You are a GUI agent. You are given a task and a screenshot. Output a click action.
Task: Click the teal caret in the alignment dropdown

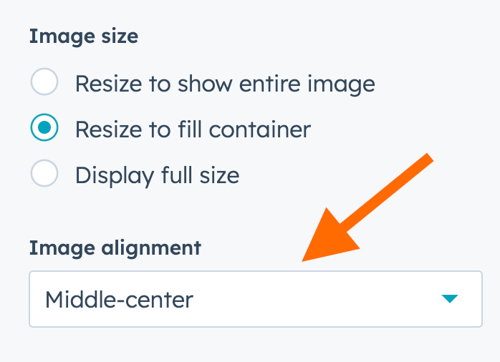[x=450, y=298]
